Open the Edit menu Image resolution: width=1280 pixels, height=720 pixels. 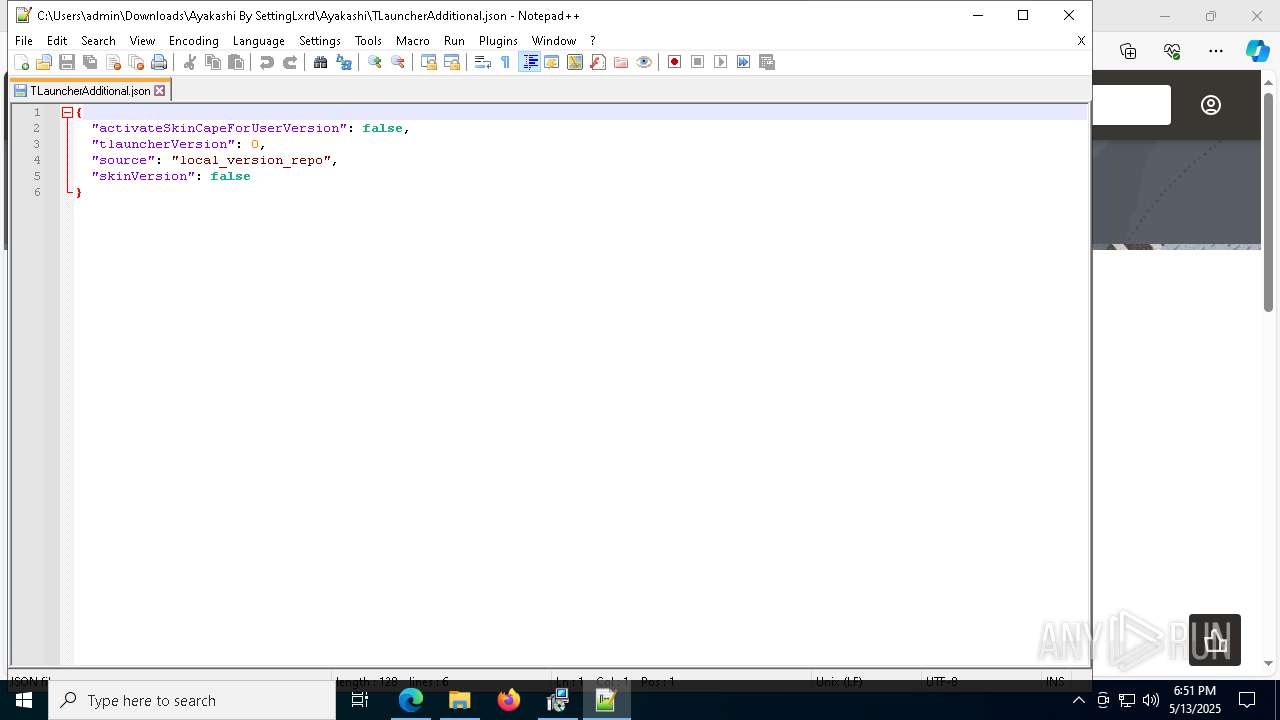coord(57,41)
